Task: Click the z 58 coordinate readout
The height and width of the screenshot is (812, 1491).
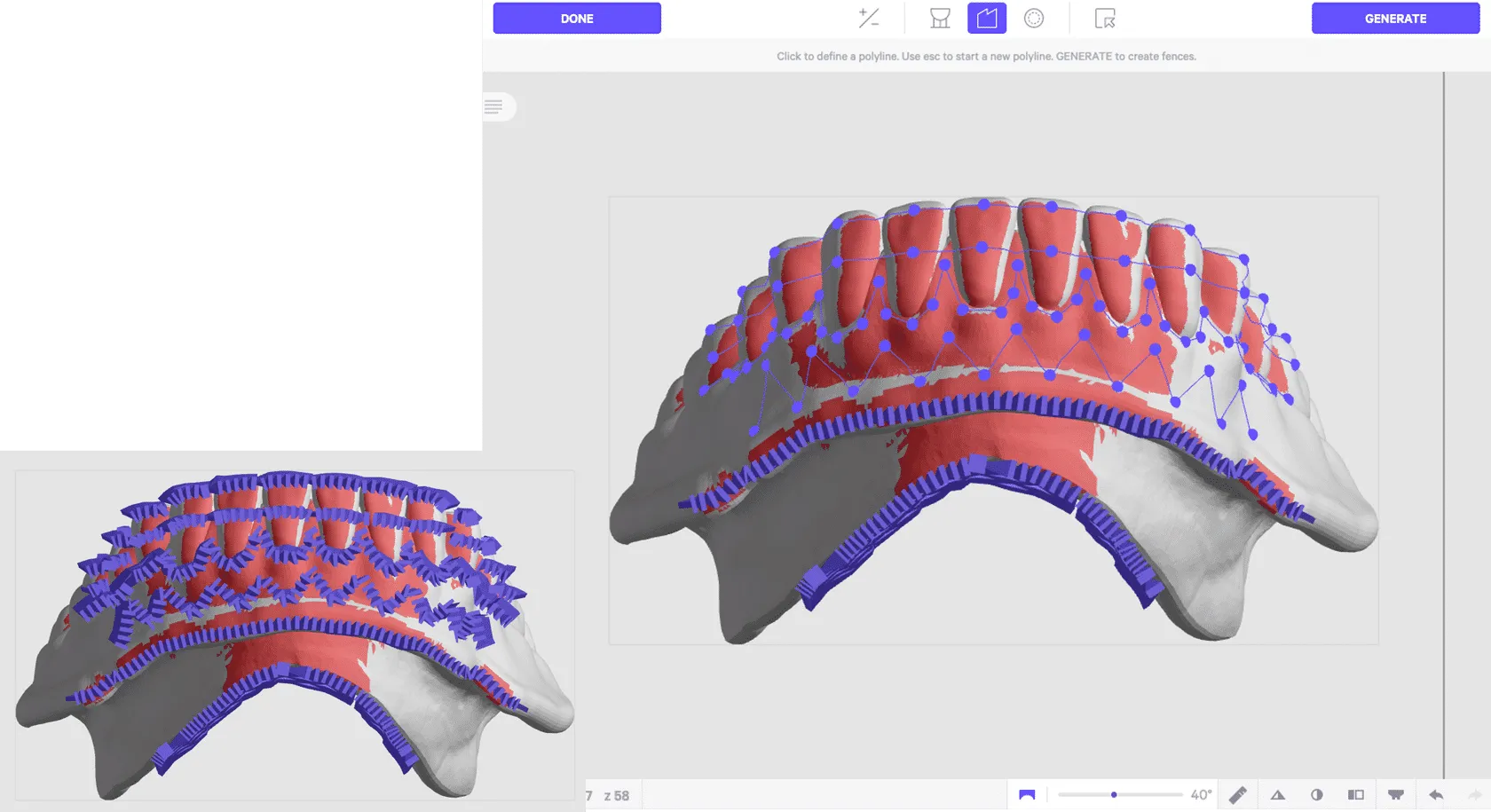Action: [616, 796]
